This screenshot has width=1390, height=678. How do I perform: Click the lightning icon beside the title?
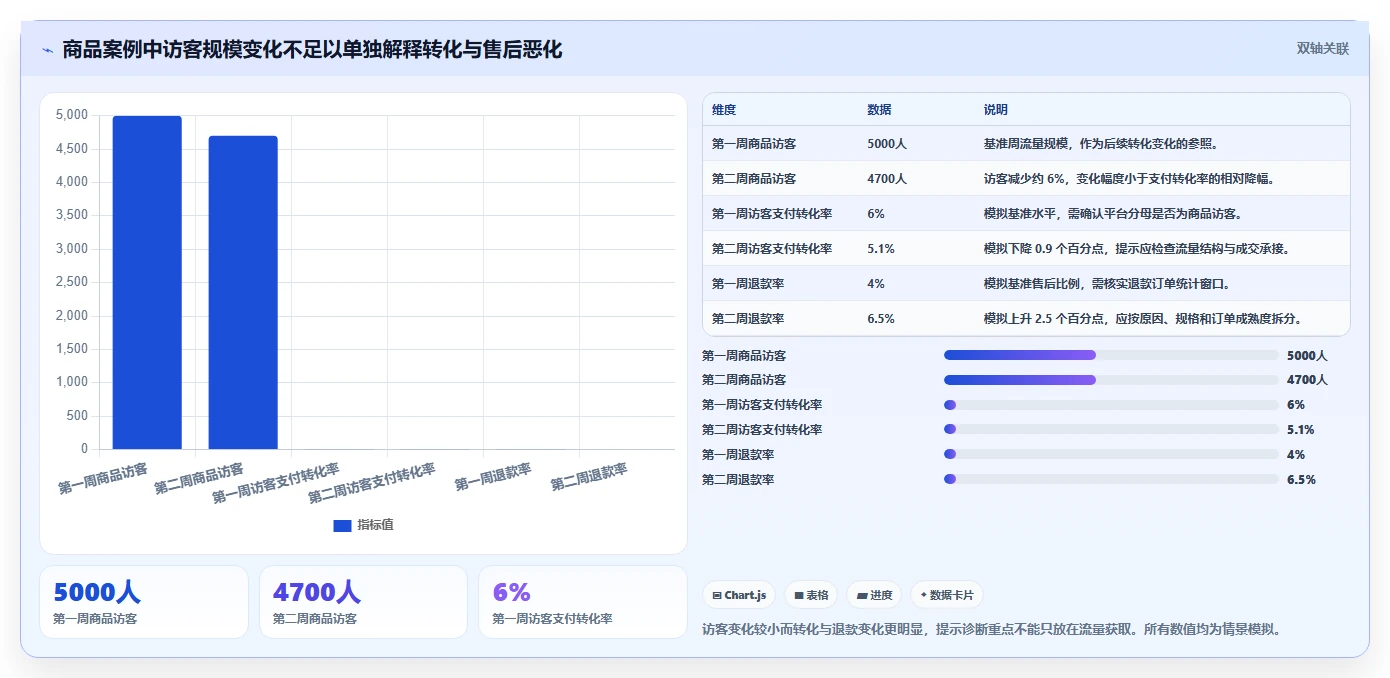pyautogui.click(x=47, y=49)
